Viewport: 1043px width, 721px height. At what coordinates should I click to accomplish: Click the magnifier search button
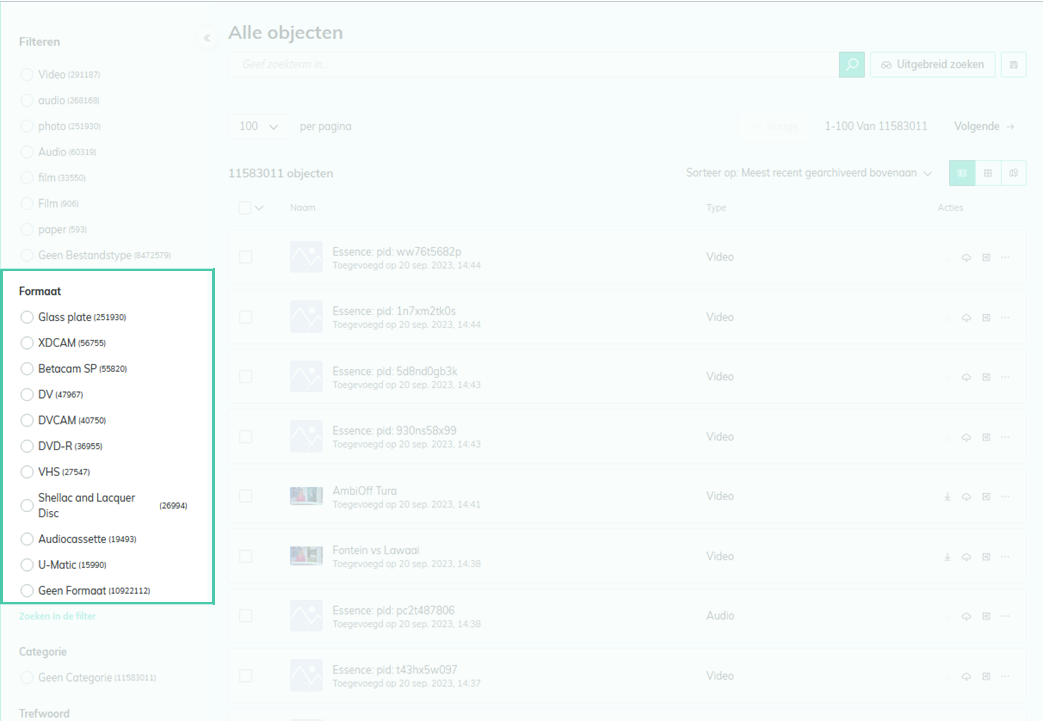(851, 65)
